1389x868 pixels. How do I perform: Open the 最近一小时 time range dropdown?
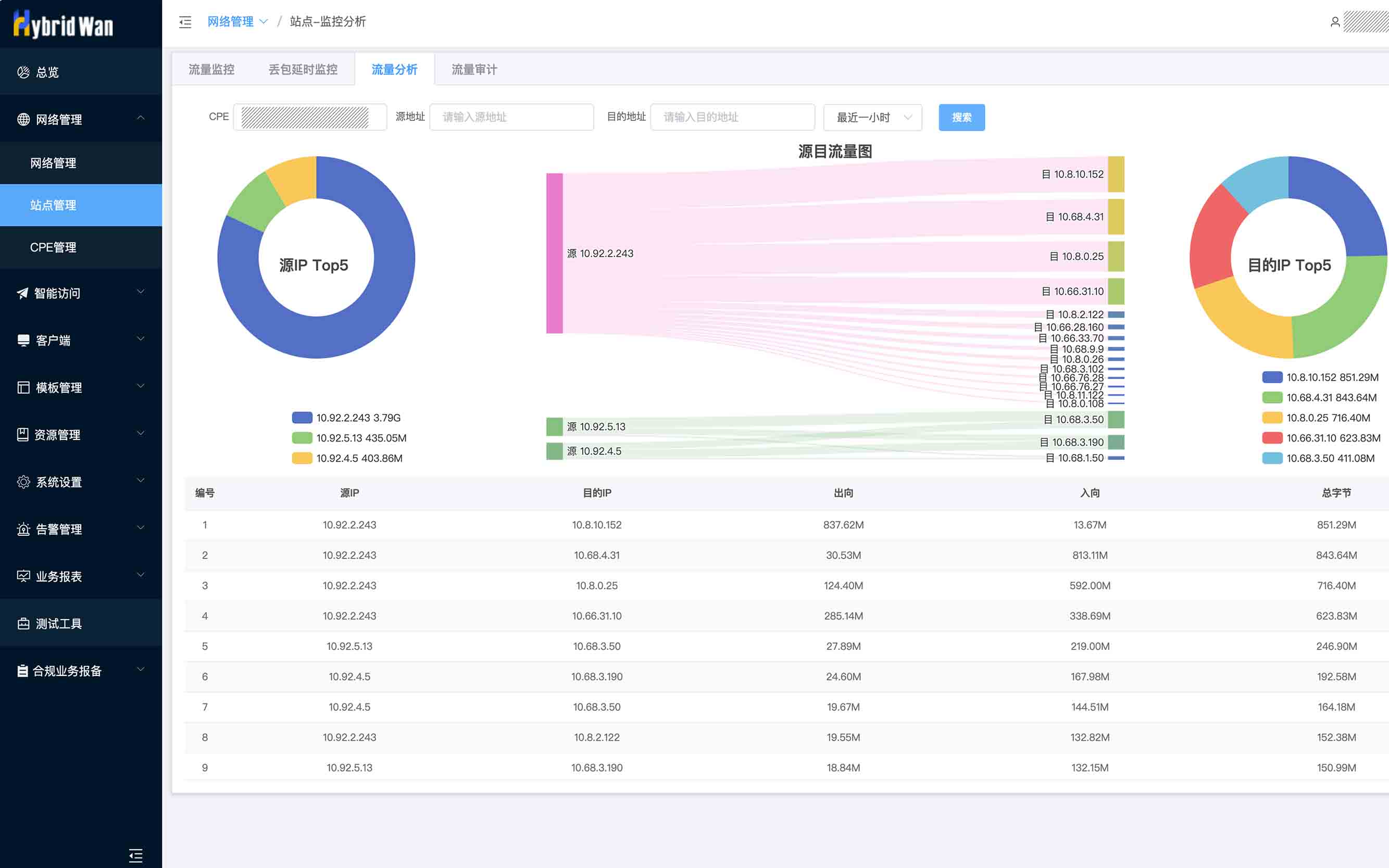(872, 117)
